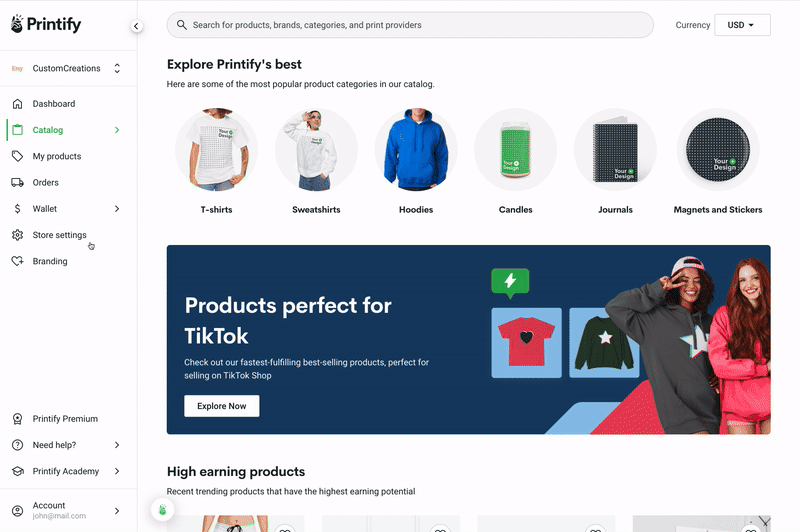Open the USD currency dropdown

point(742,25)
